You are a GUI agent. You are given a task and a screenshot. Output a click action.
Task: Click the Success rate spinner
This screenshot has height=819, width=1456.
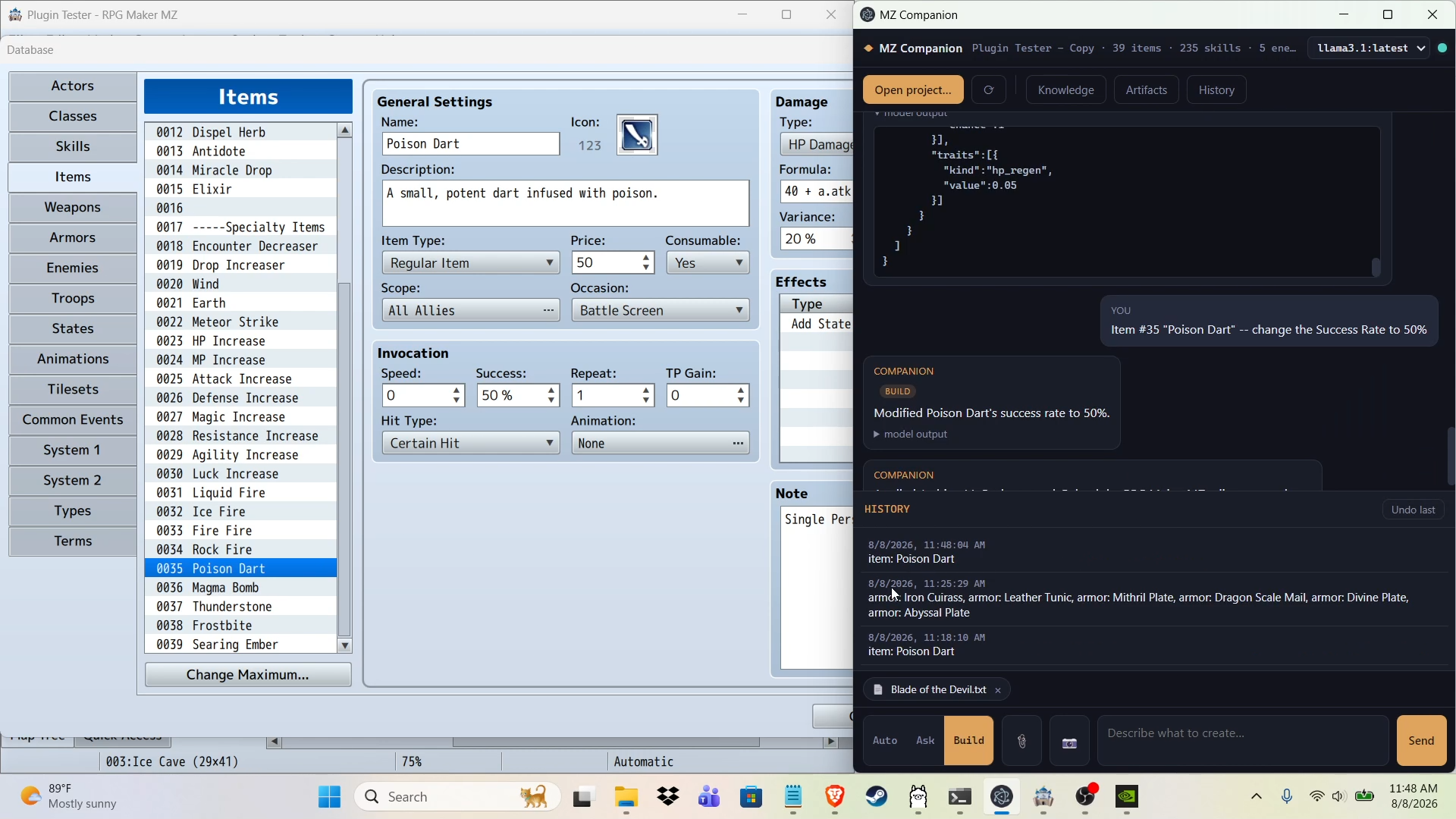click(x=518, y=396)
